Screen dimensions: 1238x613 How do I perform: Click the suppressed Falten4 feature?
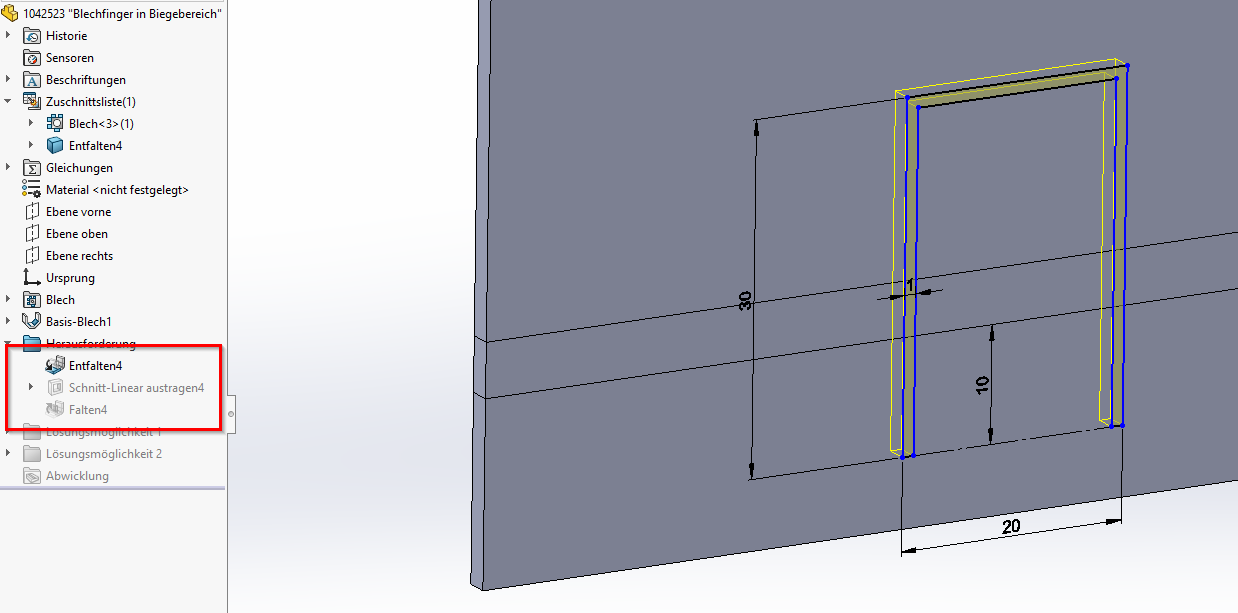tap(87, 410)
